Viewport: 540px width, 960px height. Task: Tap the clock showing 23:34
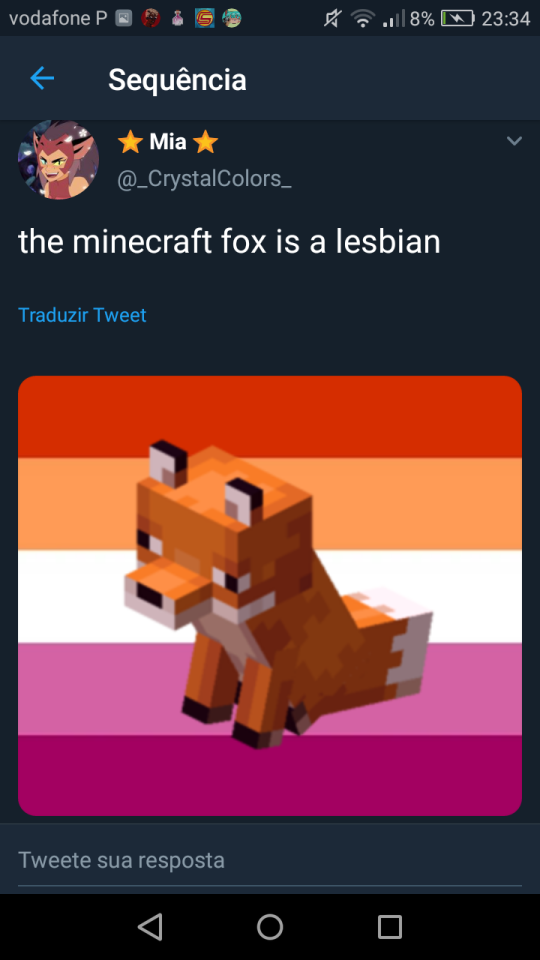coord(506,19)
